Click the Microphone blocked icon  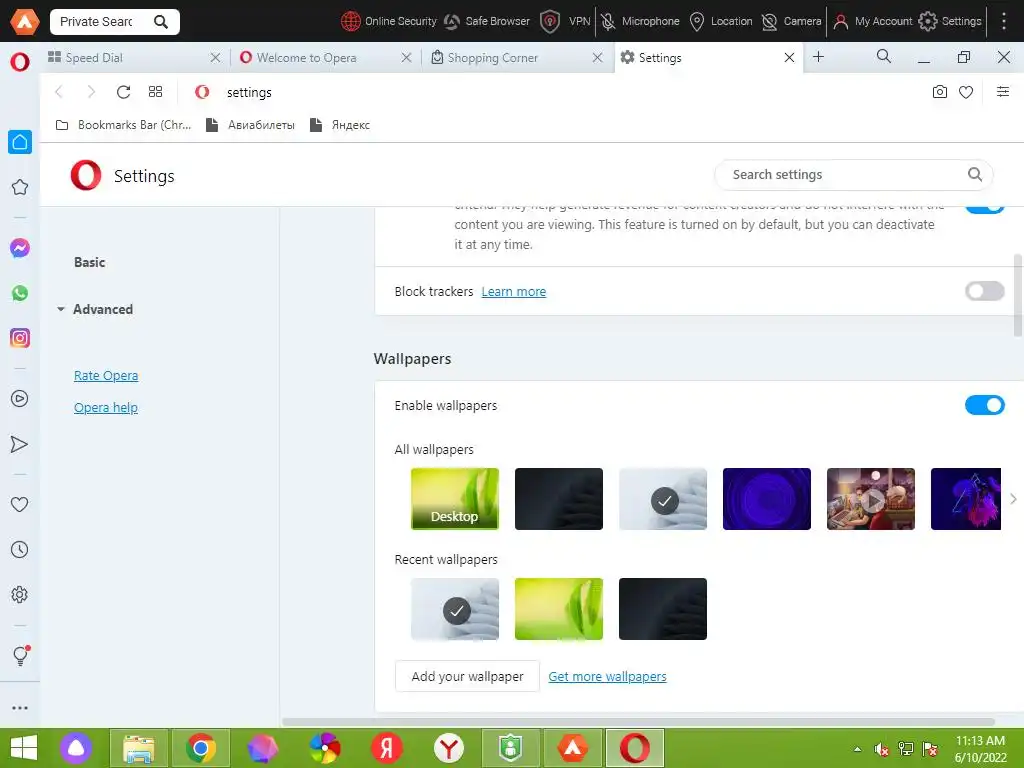(x=640, y=22)
